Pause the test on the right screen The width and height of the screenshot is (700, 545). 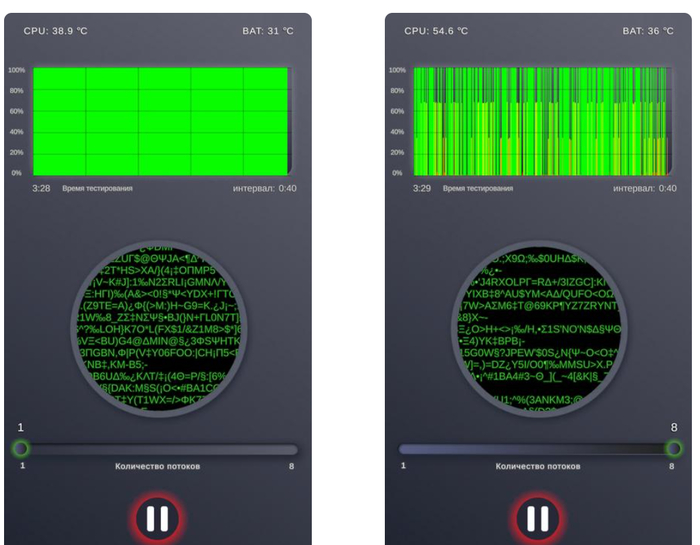tap(538, 518)
